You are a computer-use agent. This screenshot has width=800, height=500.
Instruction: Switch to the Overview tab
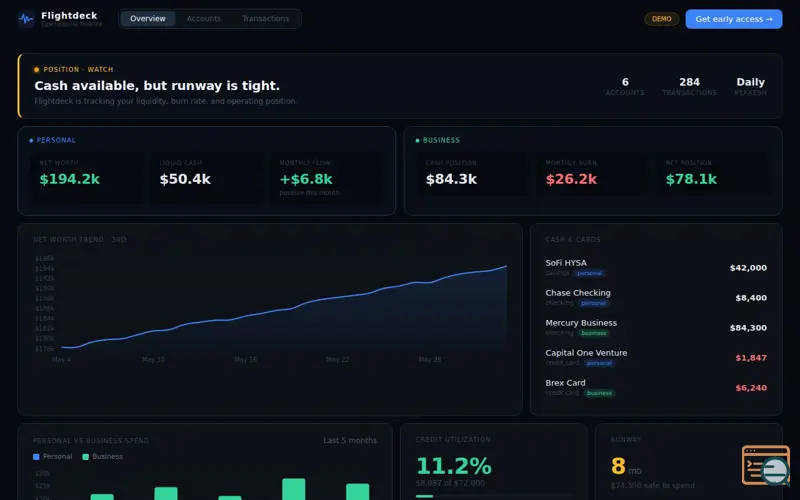pos(147,19)
